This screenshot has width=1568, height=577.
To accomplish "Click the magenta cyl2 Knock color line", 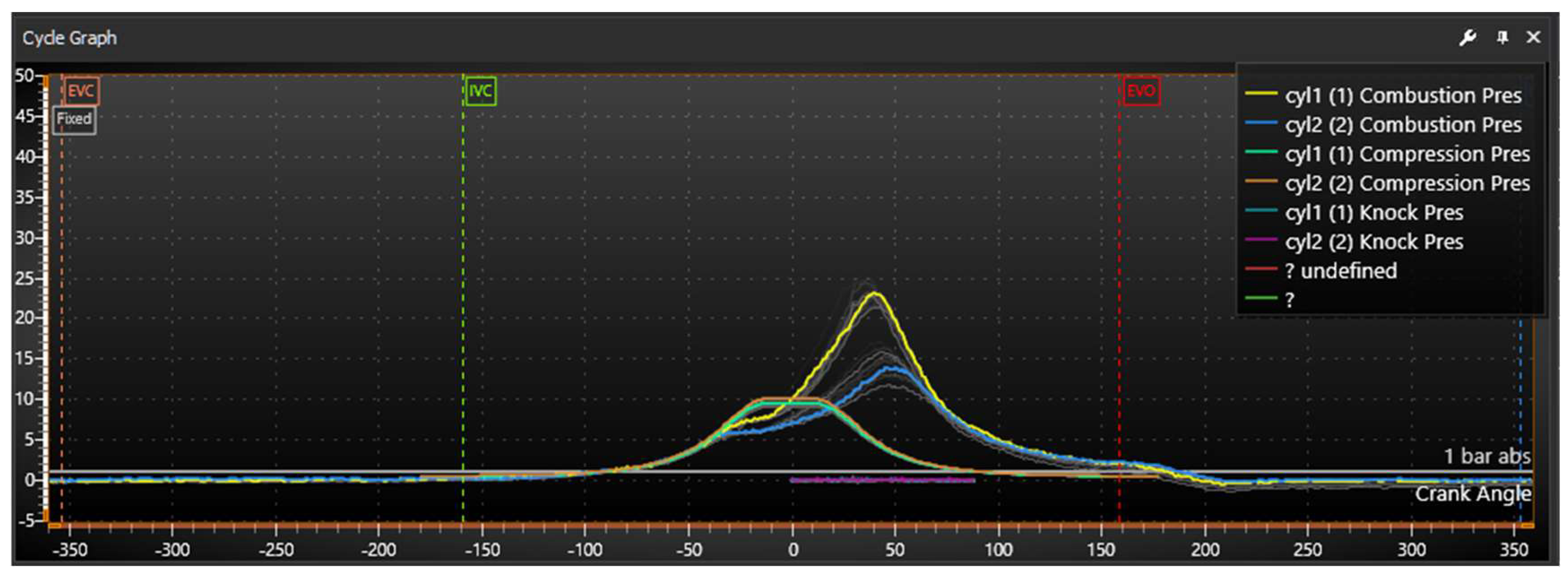I will click(x=1260, y=240).
